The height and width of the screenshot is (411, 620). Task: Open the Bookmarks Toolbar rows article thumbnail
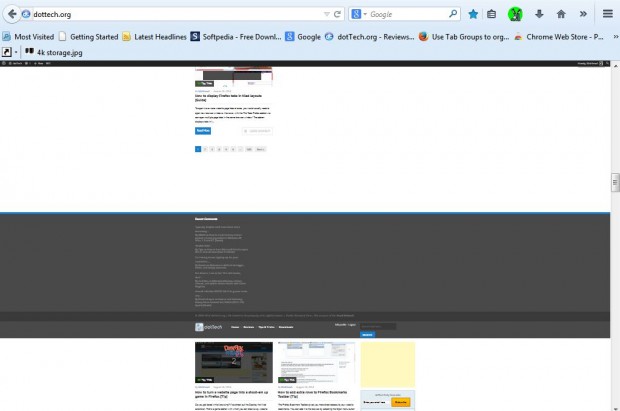(316, 362)
